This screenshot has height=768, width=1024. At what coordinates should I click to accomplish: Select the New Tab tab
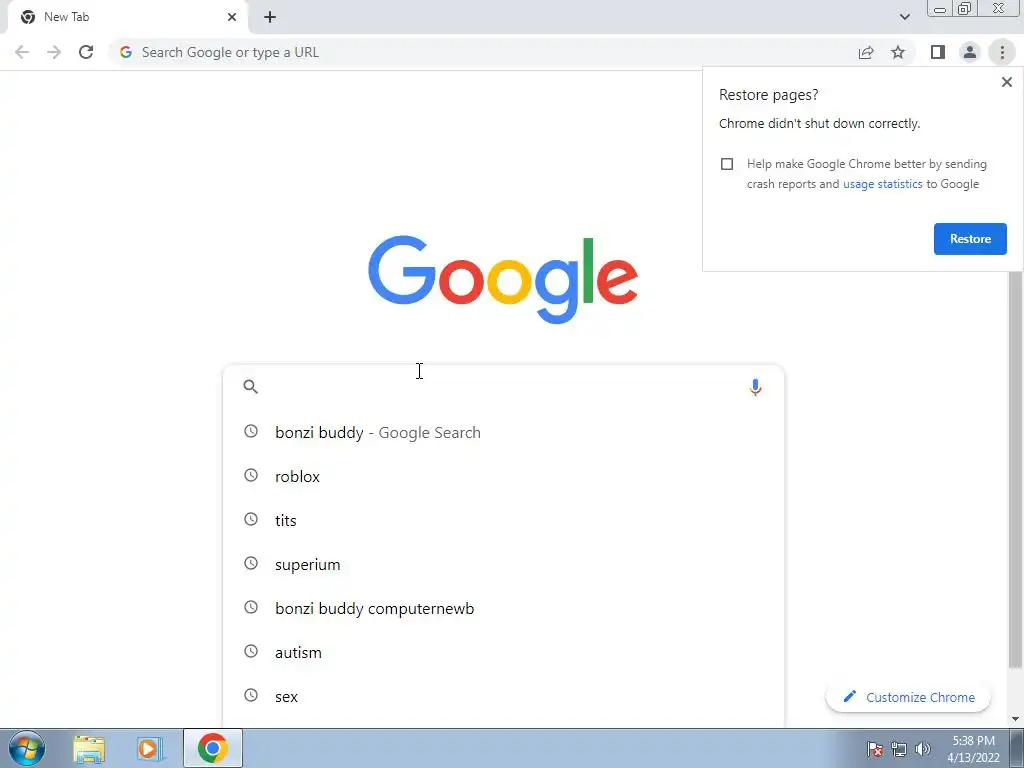[x=127, y=17]
